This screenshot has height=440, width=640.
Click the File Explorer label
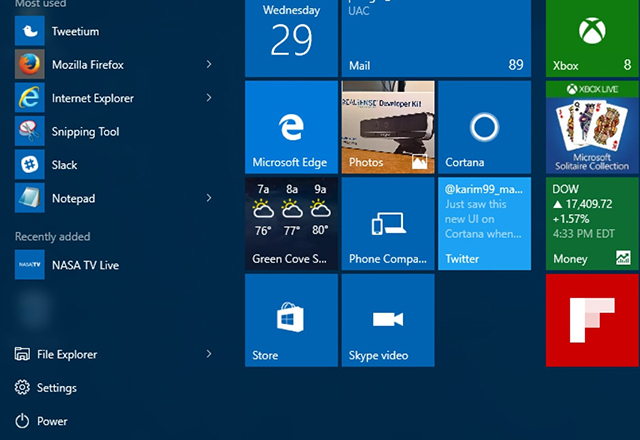pyautogui.click(x=67, y=354)
